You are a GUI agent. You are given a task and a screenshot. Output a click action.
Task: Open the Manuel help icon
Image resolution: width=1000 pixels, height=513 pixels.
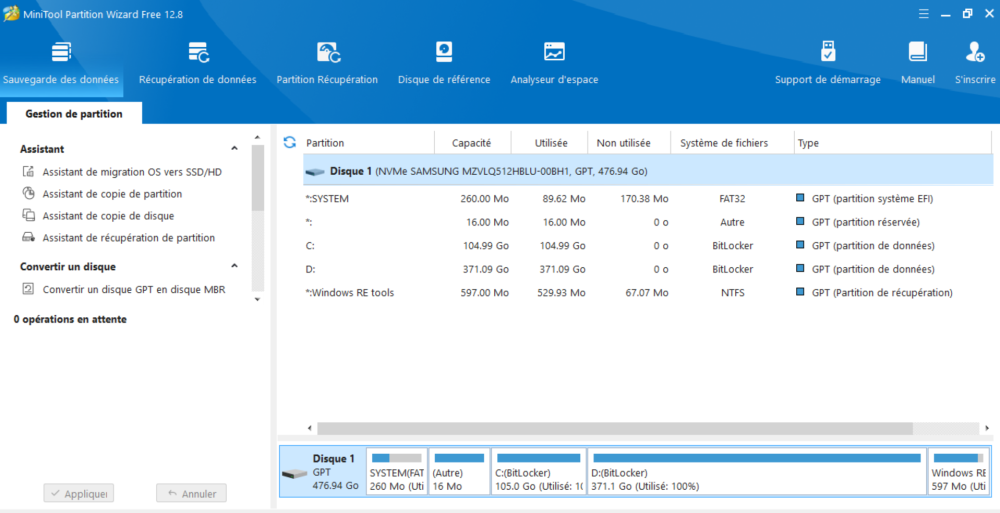[917, 62]
